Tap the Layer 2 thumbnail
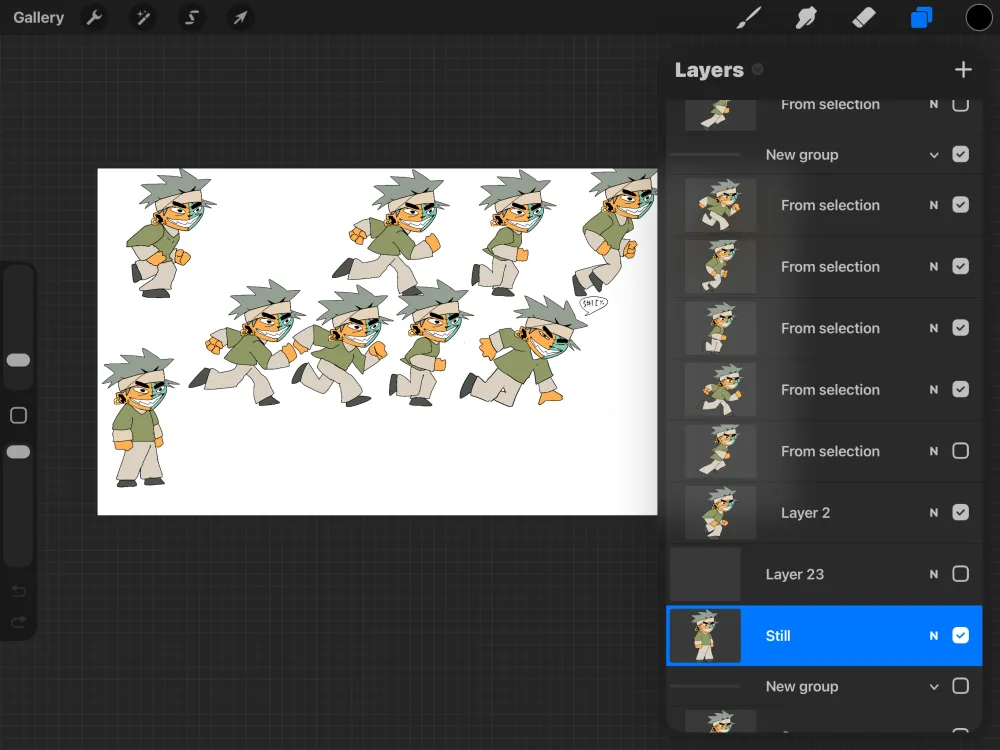Screen dimensions: 1000x750 (720, 512)
